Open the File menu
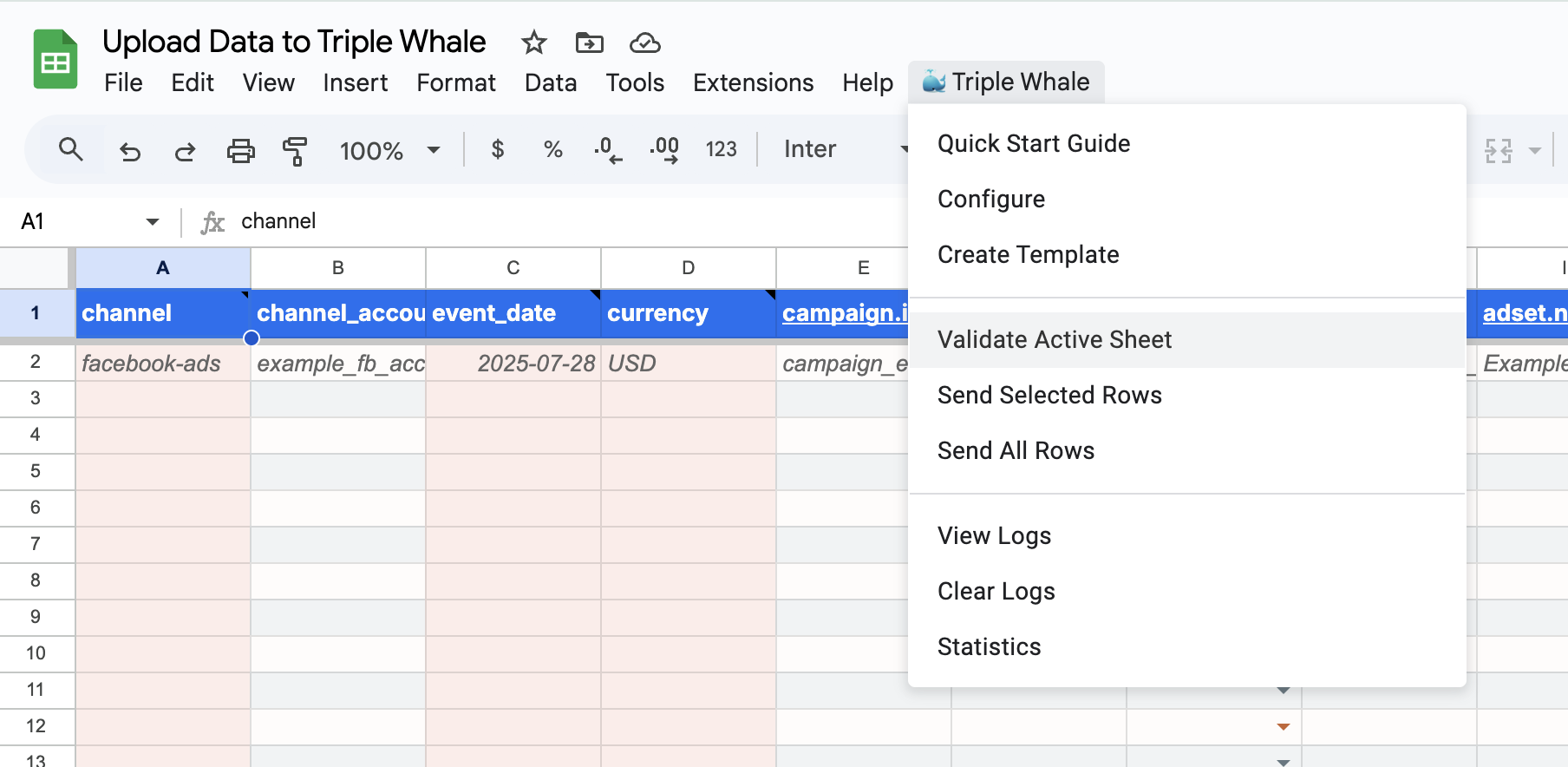The height and width of the screenshot is (767, 1568). click(123, 82)
